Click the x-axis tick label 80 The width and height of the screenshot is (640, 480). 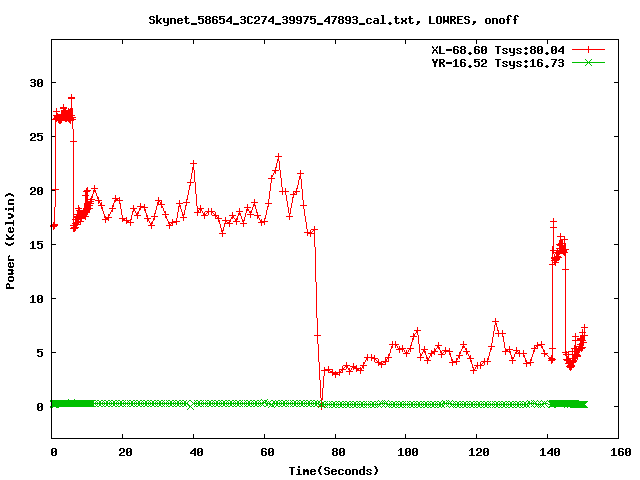338,452
